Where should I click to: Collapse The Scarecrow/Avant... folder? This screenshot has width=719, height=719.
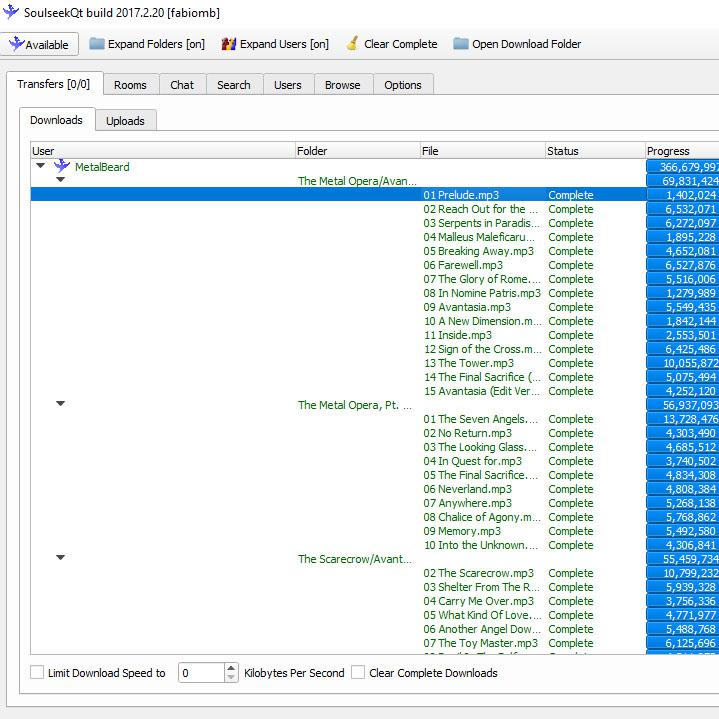(61, 558)
